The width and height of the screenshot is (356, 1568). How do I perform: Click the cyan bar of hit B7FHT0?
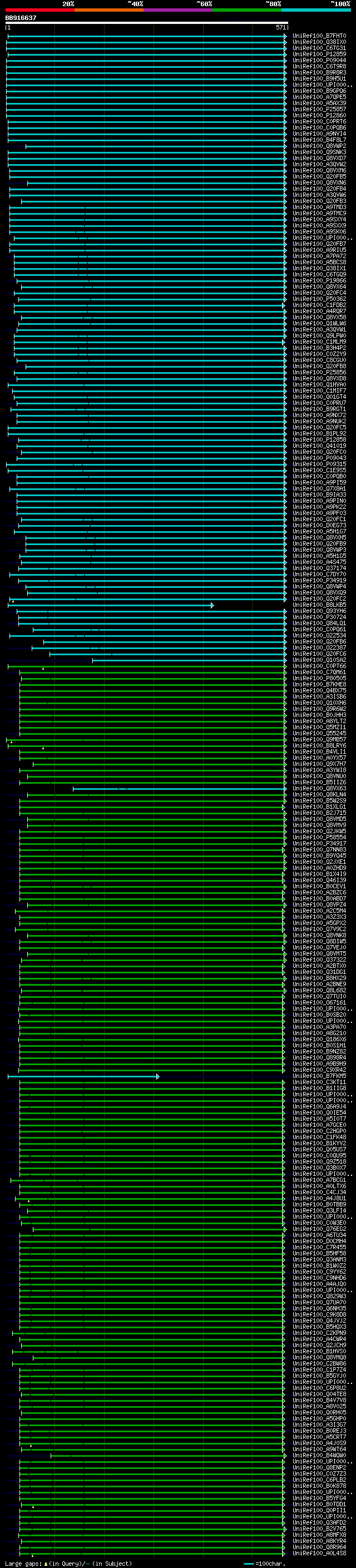(147, 36)
